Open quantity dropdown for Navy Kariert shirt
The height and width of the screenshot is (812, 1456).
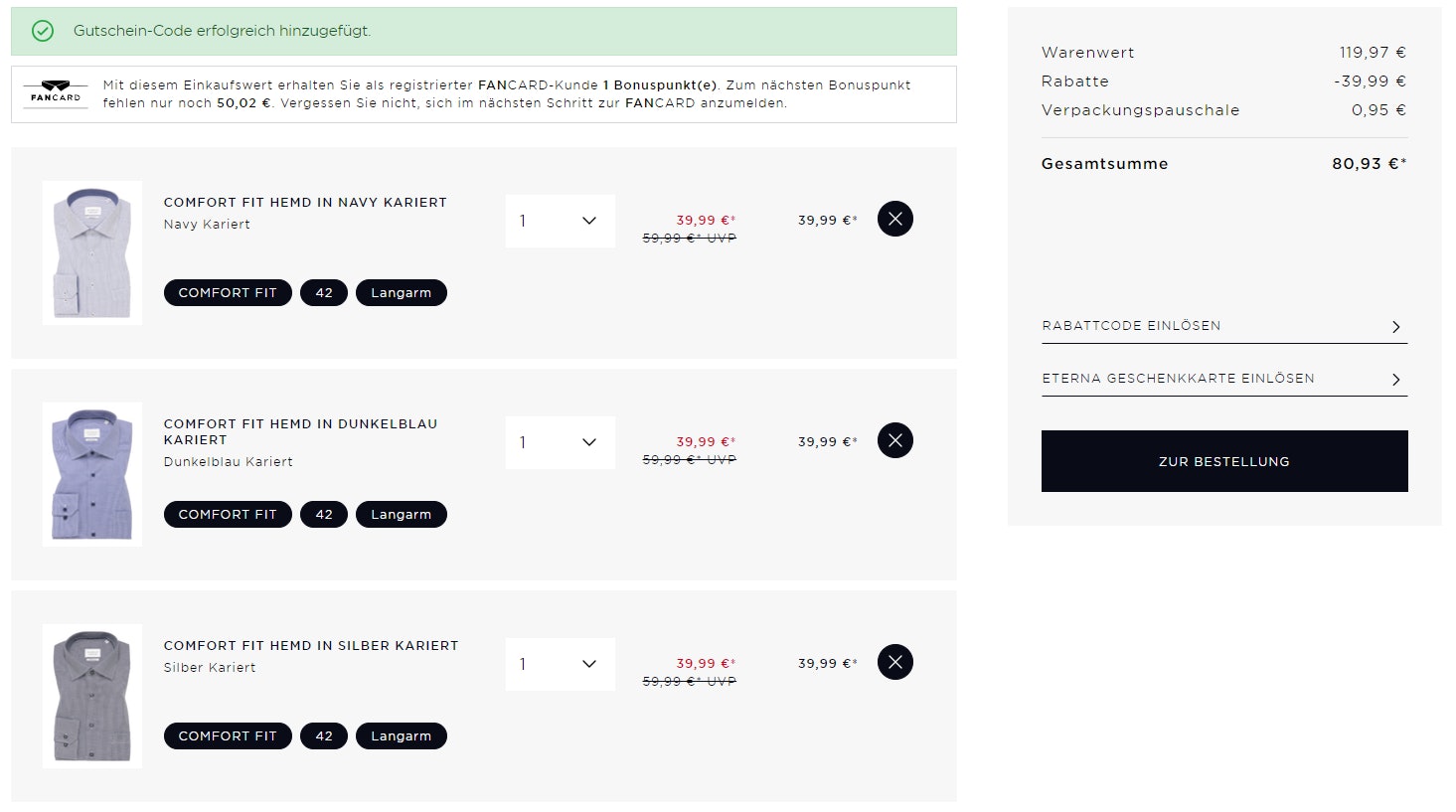tap(560, 221)
